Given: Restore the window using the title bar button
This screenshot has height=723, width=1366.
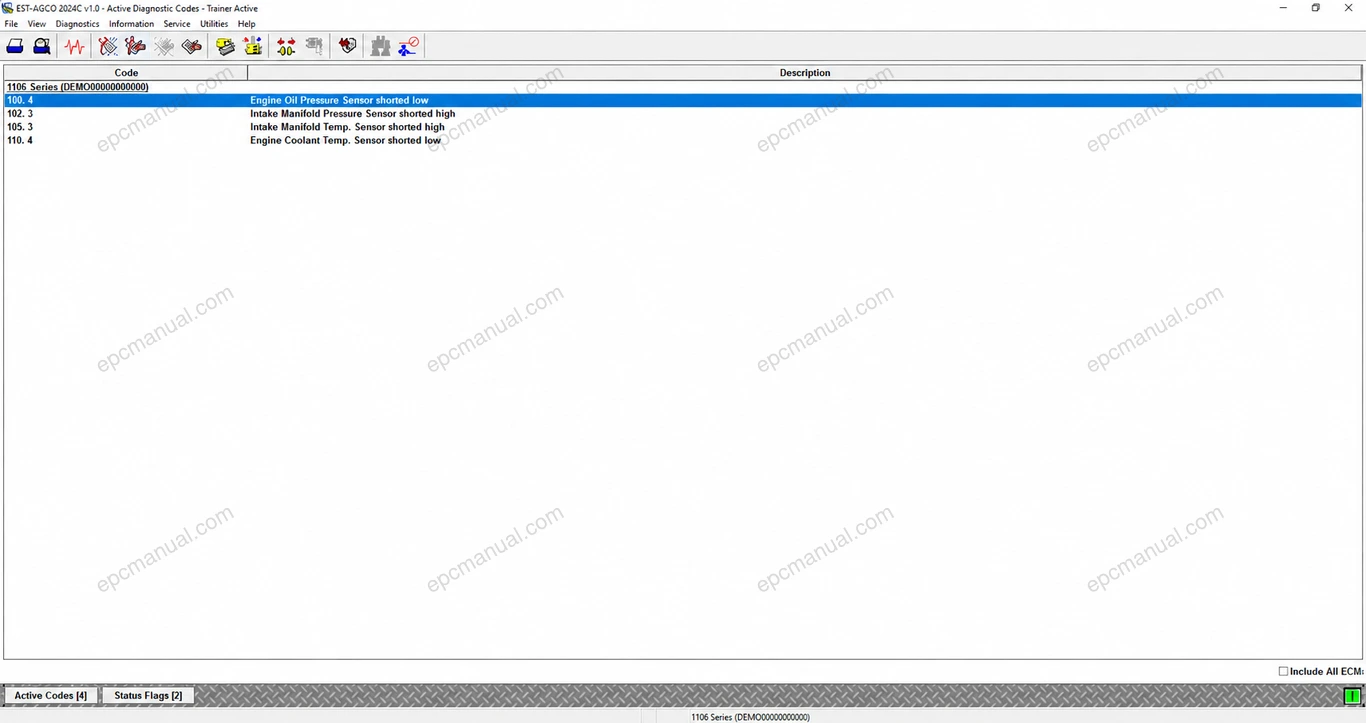Looking at the screenshot, I should tap(1316, 8).
